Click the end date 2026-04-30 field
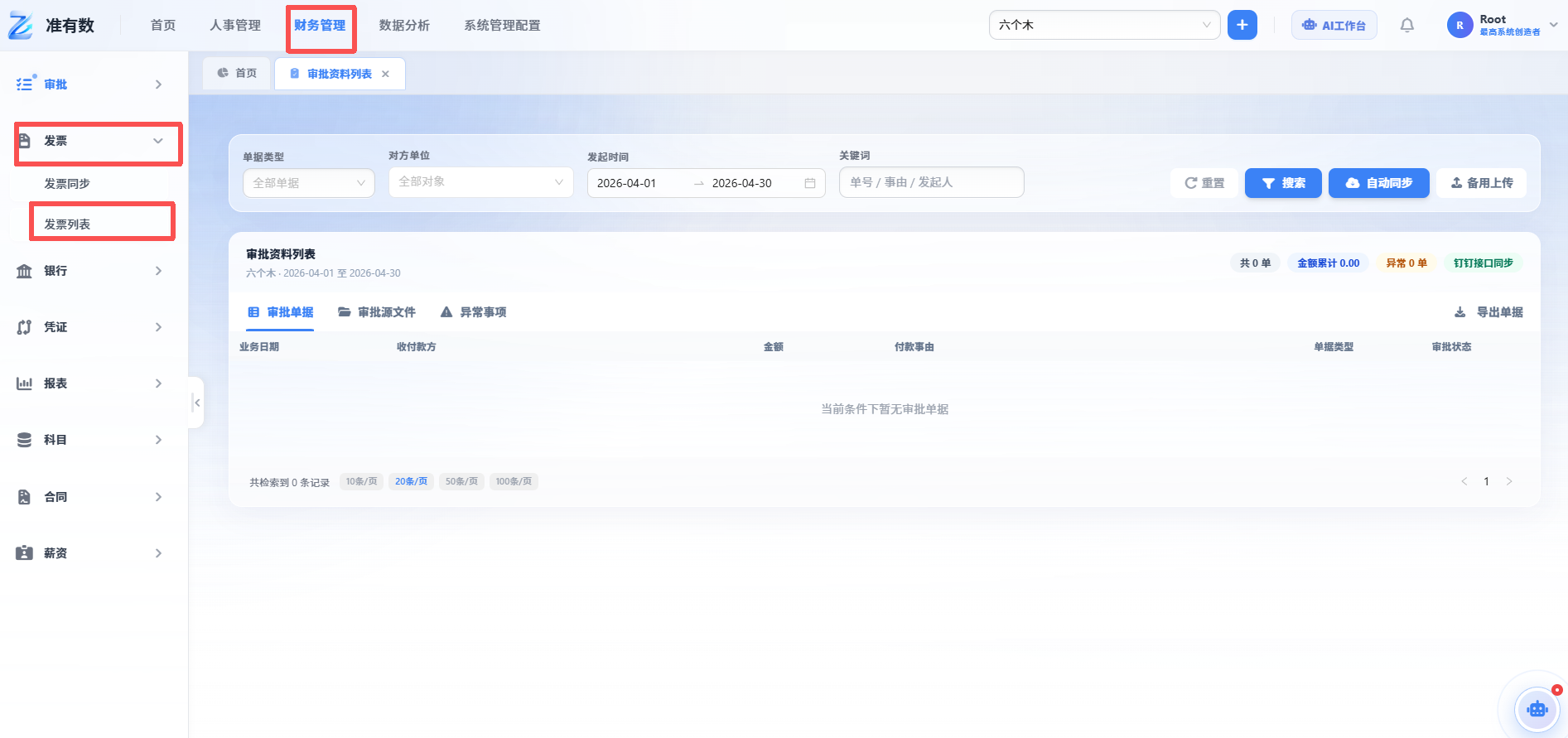 (742, 183)
